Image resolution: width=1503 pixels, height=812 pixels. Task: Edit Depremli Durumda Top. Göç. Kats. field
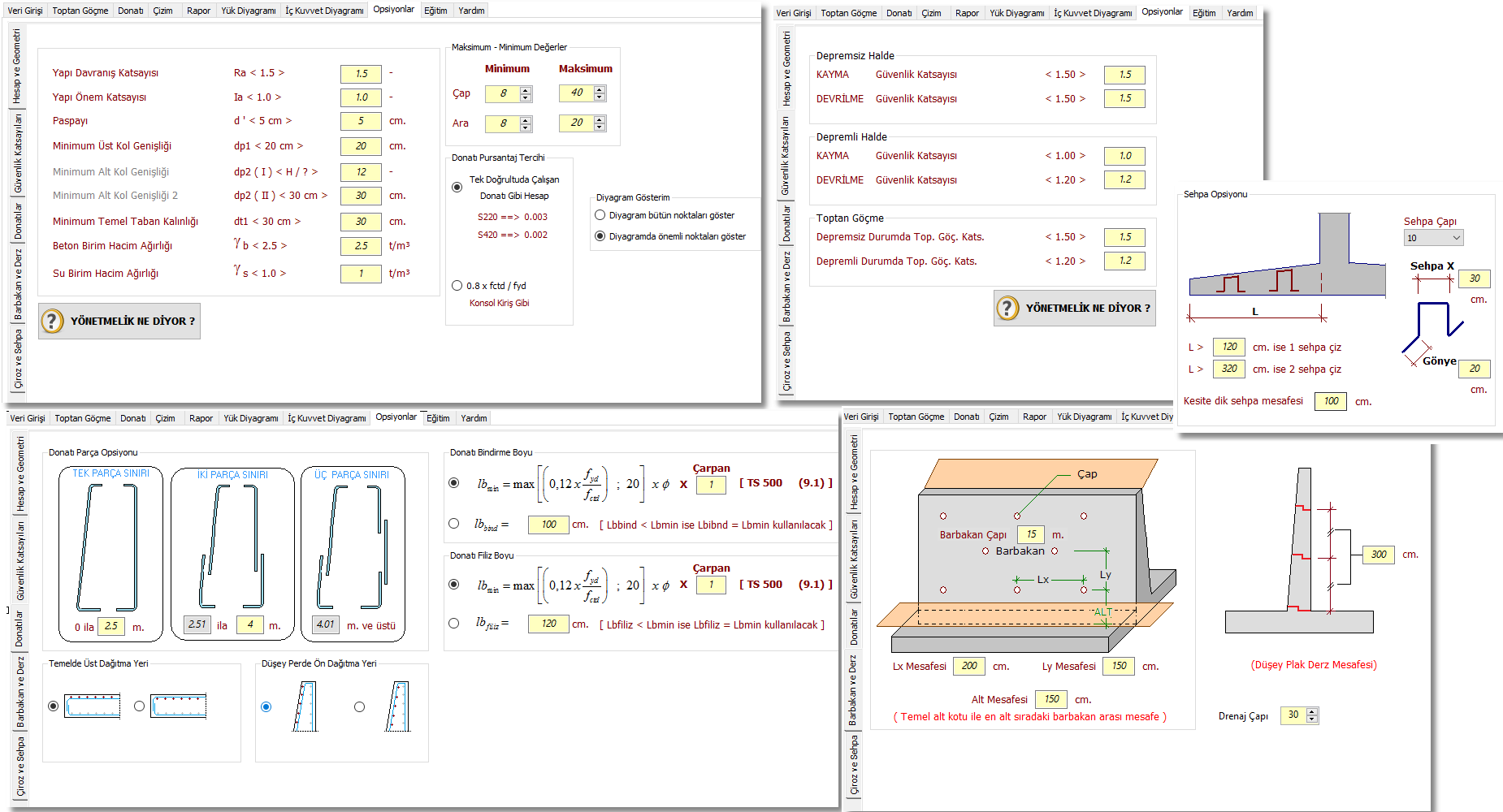(x=1124, y=261)
